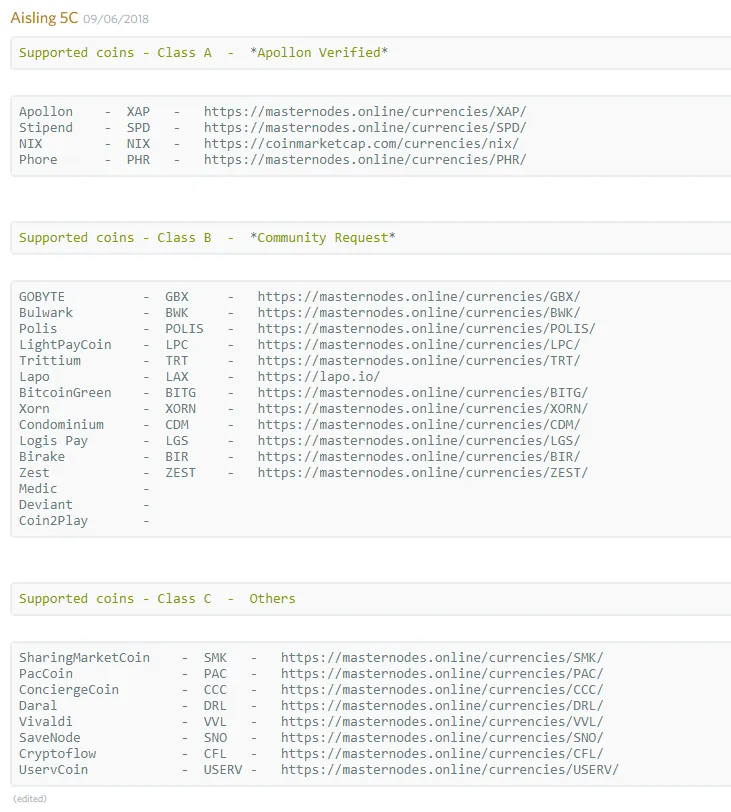Click the ticker 'BWK'
The width and height of the screenshot is (731, 812).
(x=177, y=312)
